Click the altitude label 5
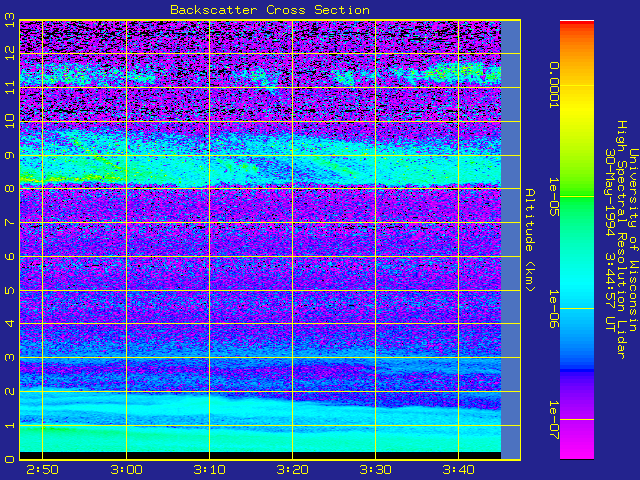640x480 pixels. (10, 290)
